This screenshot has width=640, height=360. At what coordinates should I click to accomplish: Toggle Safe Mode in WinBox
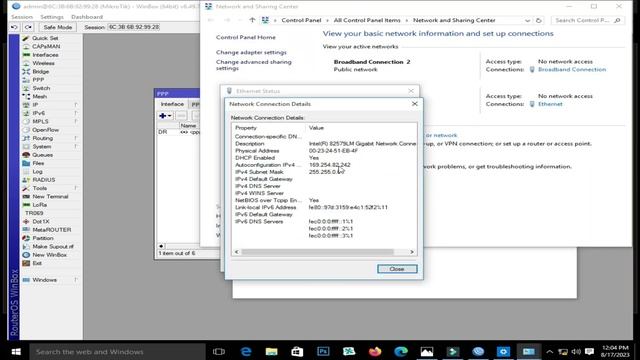click(x=57, y=27)
